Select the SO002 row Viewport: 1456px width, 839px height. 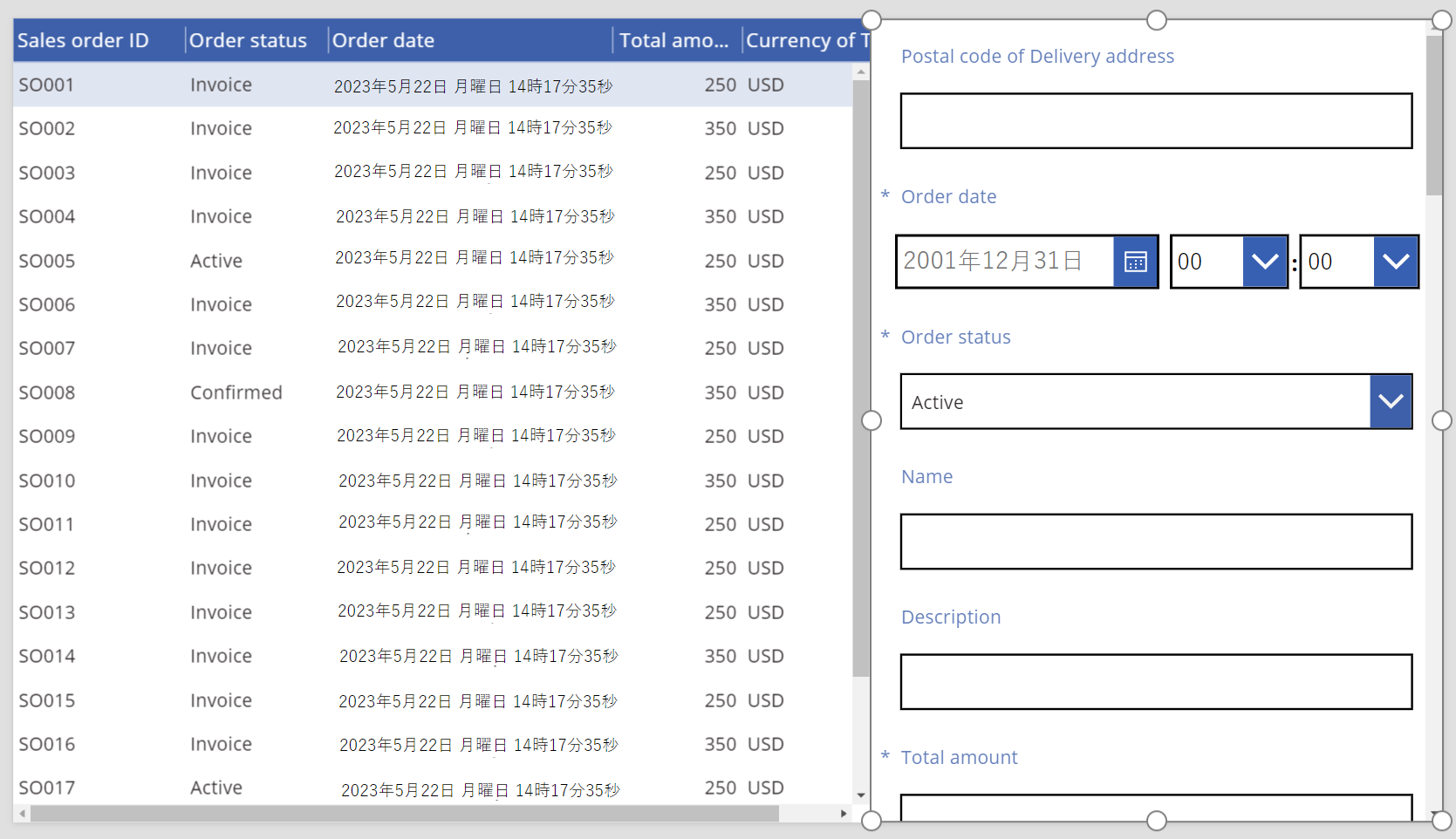(x=433, y=128)
